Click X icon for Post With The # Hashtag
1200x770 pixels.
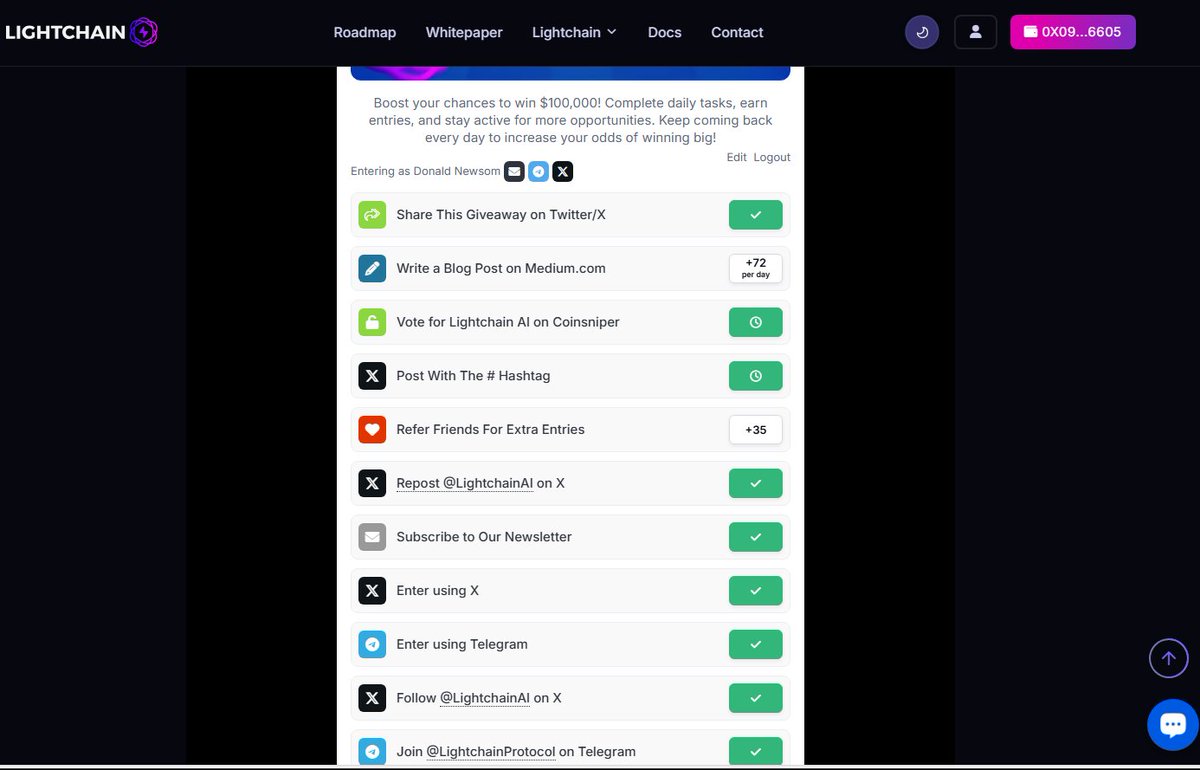(x=372, y=376)
